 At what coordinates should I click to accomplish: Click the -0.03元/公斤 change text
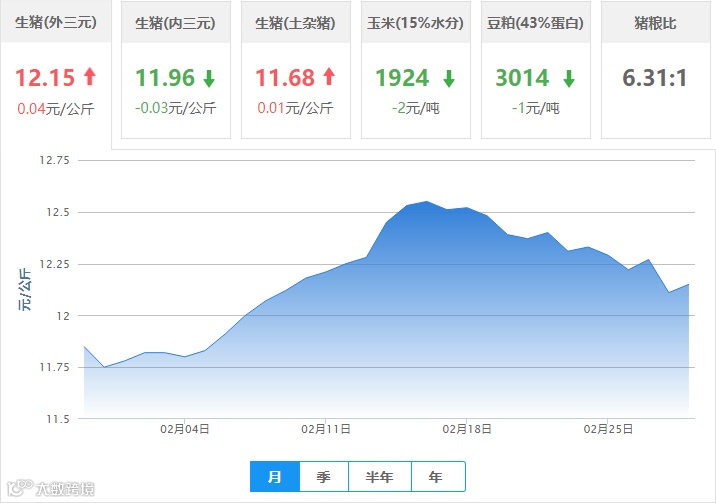tap(175, 108)
